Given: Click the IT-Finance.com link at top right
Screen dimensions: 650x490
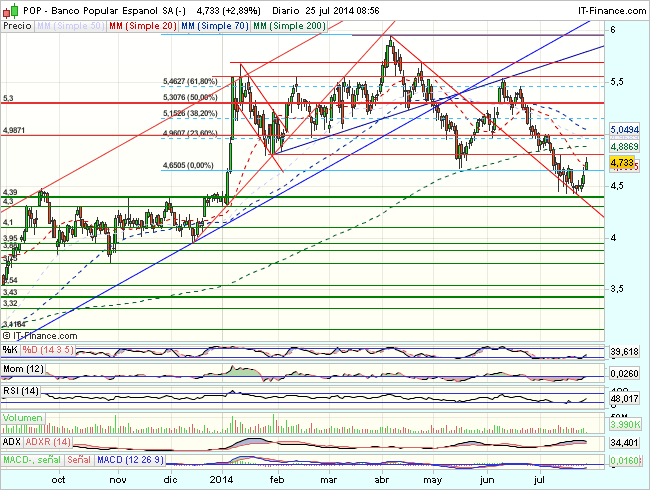Looking at the screenshot, I should (x=611, y=11).
